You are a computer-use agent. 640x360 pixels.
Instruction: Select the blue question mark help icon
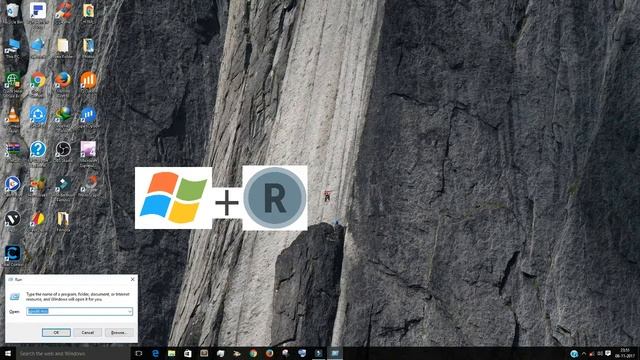coord(38,150)
